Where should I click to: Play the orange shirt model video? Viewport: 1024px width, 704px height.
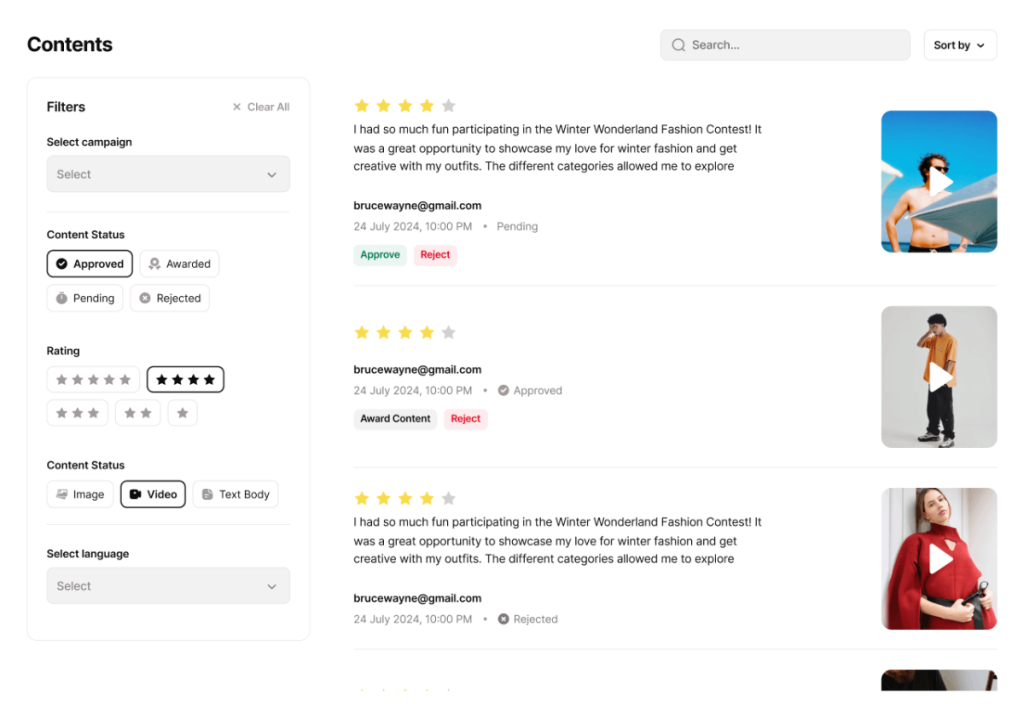pyautogui.click(x=939, y=377)
